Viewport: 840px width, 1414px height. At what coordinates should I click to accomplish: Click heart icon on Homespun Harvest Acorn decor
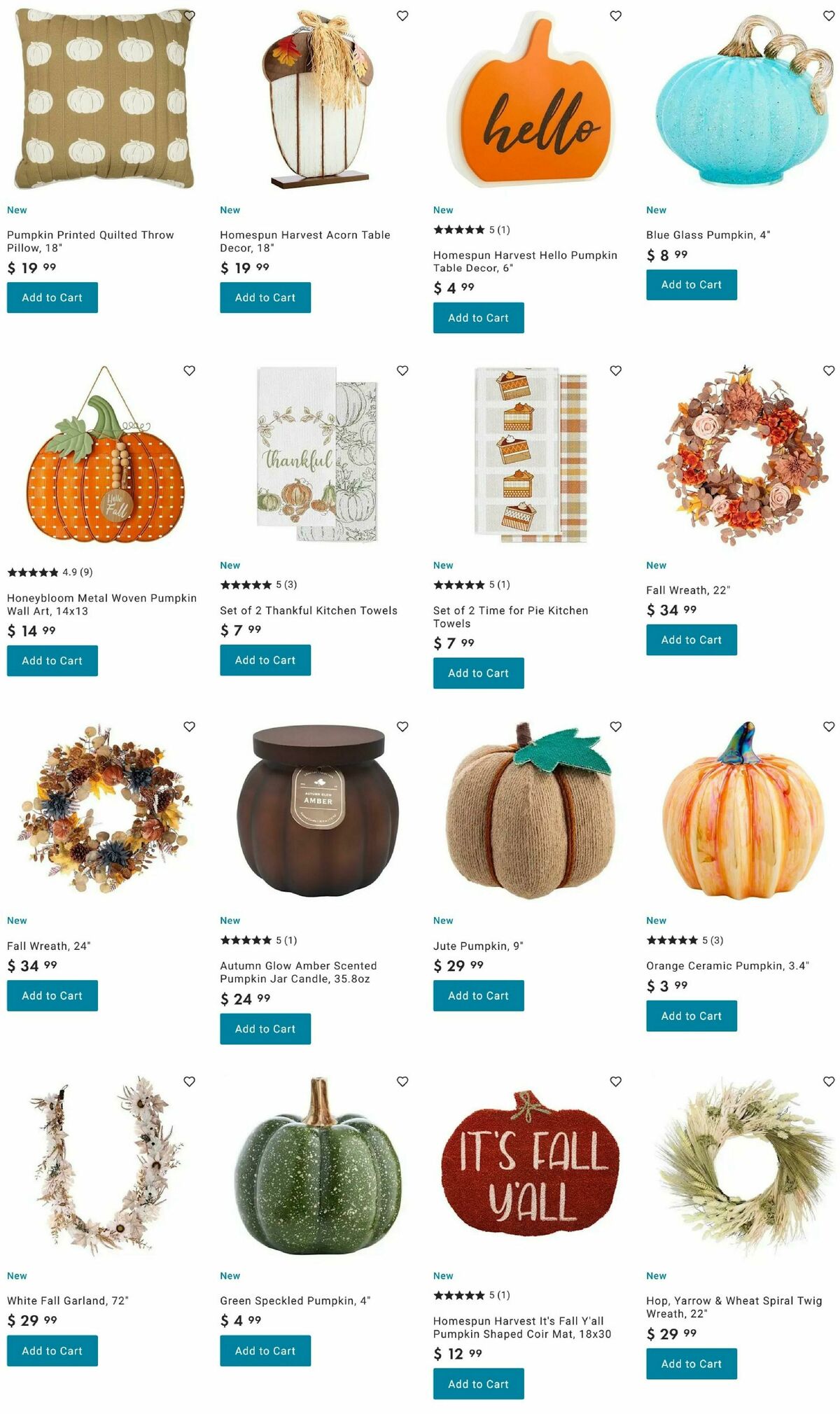(x=402, y=15)
